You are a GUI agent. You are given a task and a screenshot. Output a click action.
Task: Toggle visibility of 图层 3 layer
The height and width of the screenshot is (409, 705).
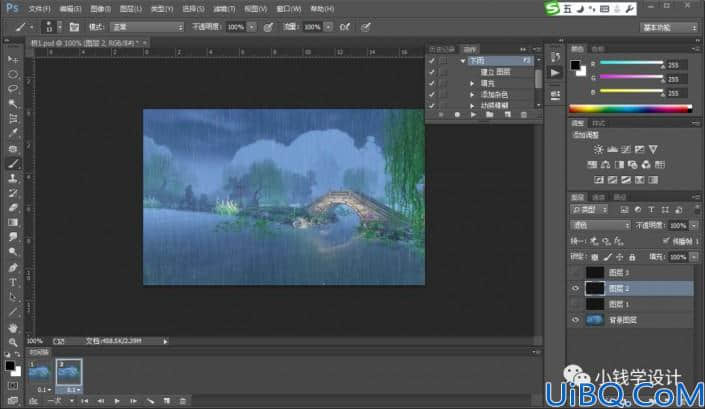click(x=576, y=272)
